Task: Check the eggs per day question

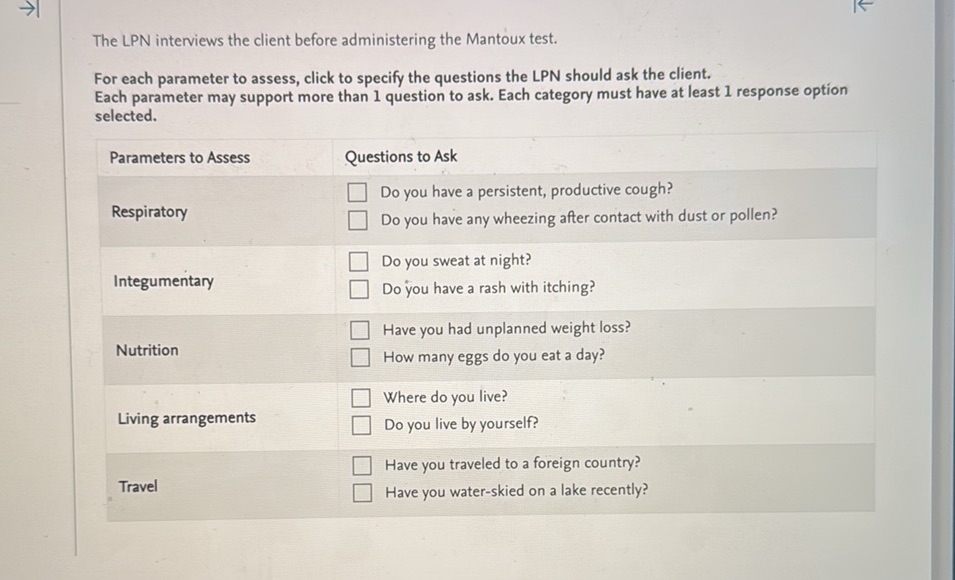Action: tap(358, 356)
